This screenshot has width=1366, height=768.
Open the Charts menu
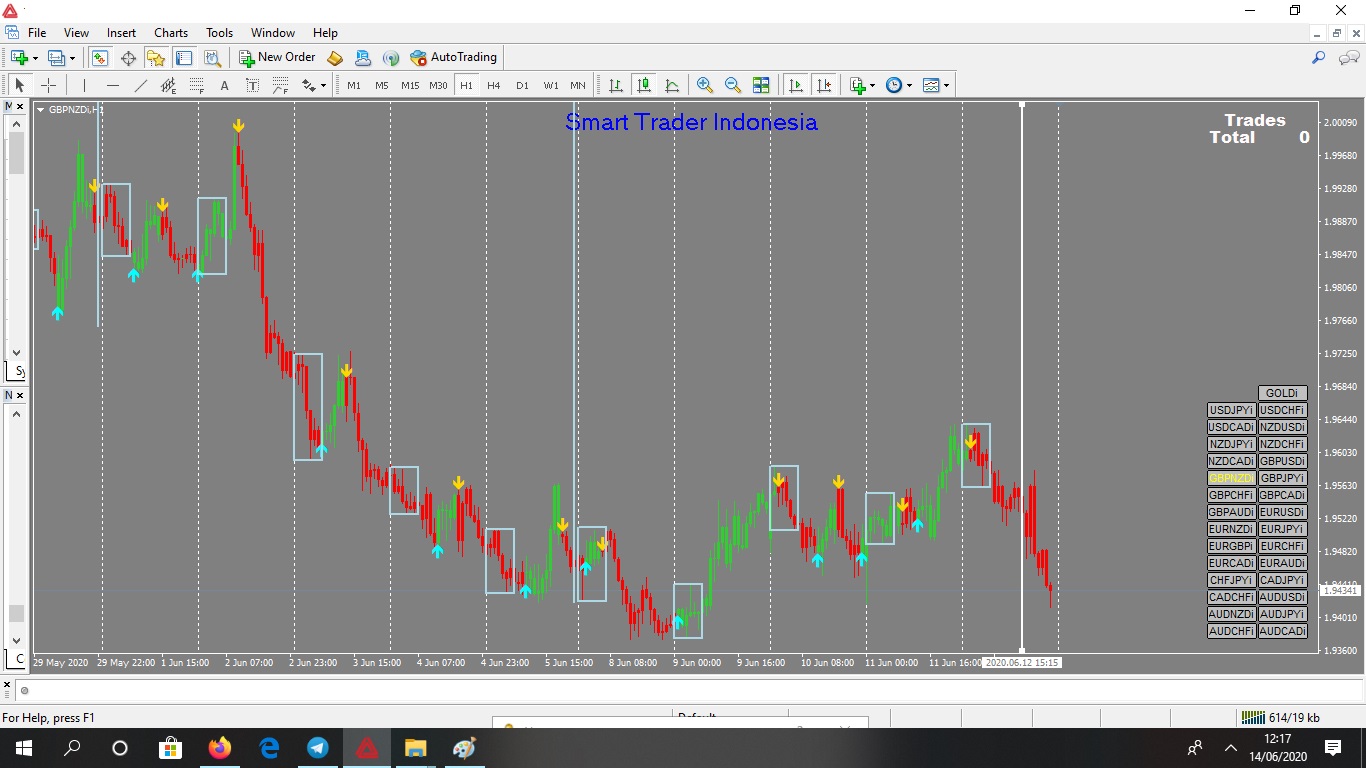171,33
